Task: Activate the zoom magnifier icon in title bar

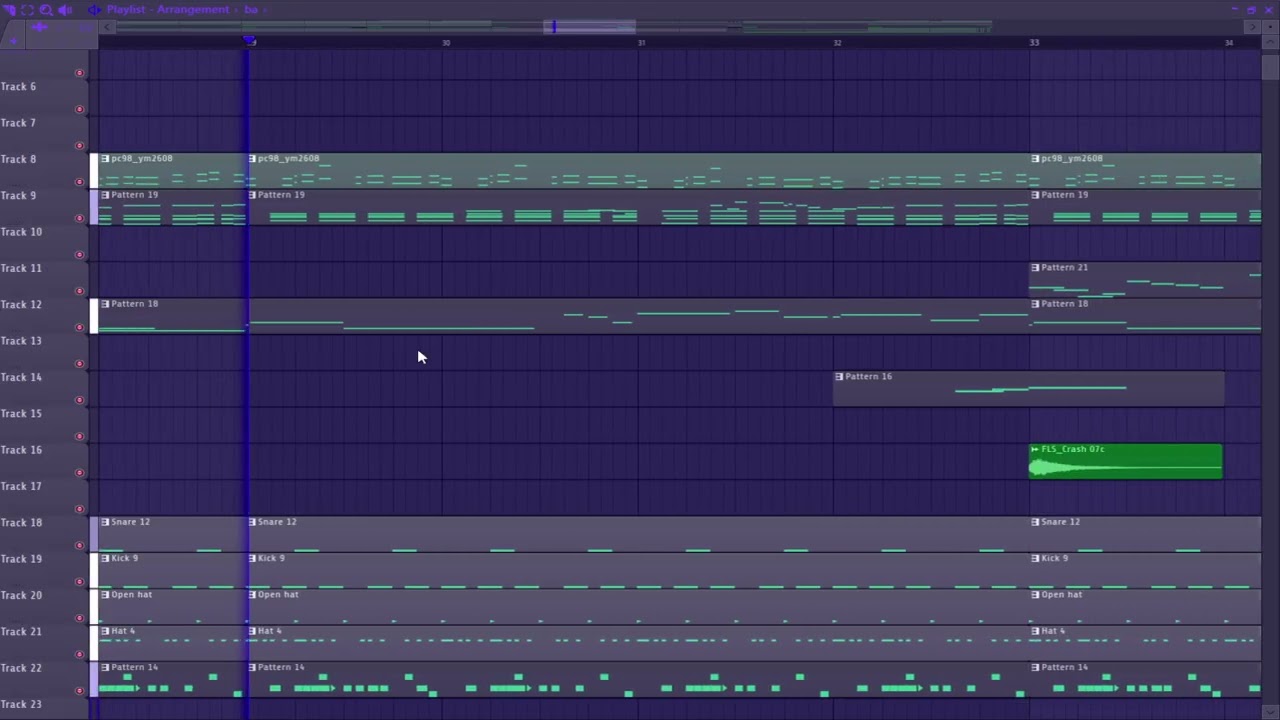Action: [45, 9]
